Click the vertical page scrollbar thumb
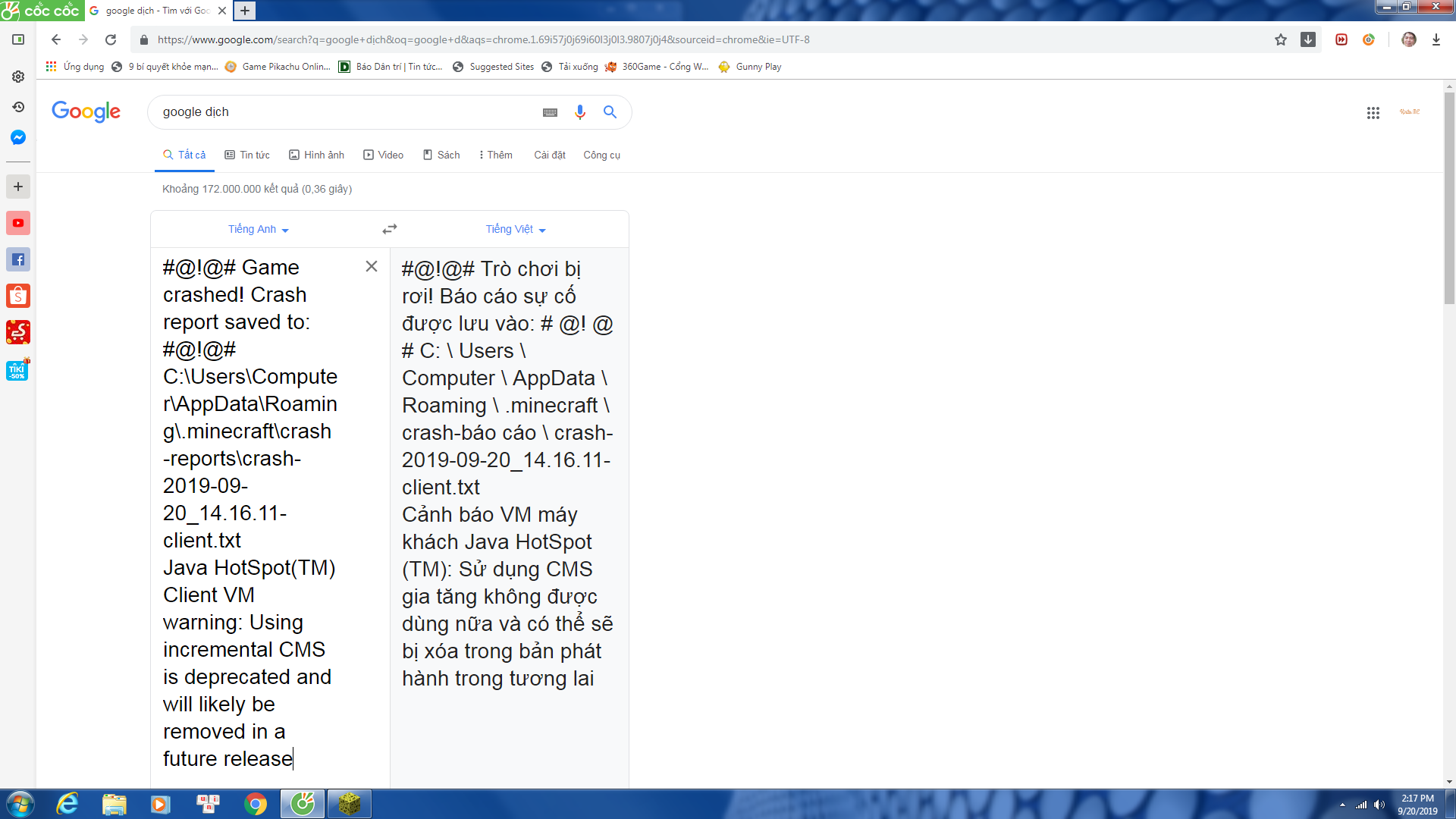The height and width of the screenshot is (819, 1456). pyautogui.click(x=1449, y=197)
